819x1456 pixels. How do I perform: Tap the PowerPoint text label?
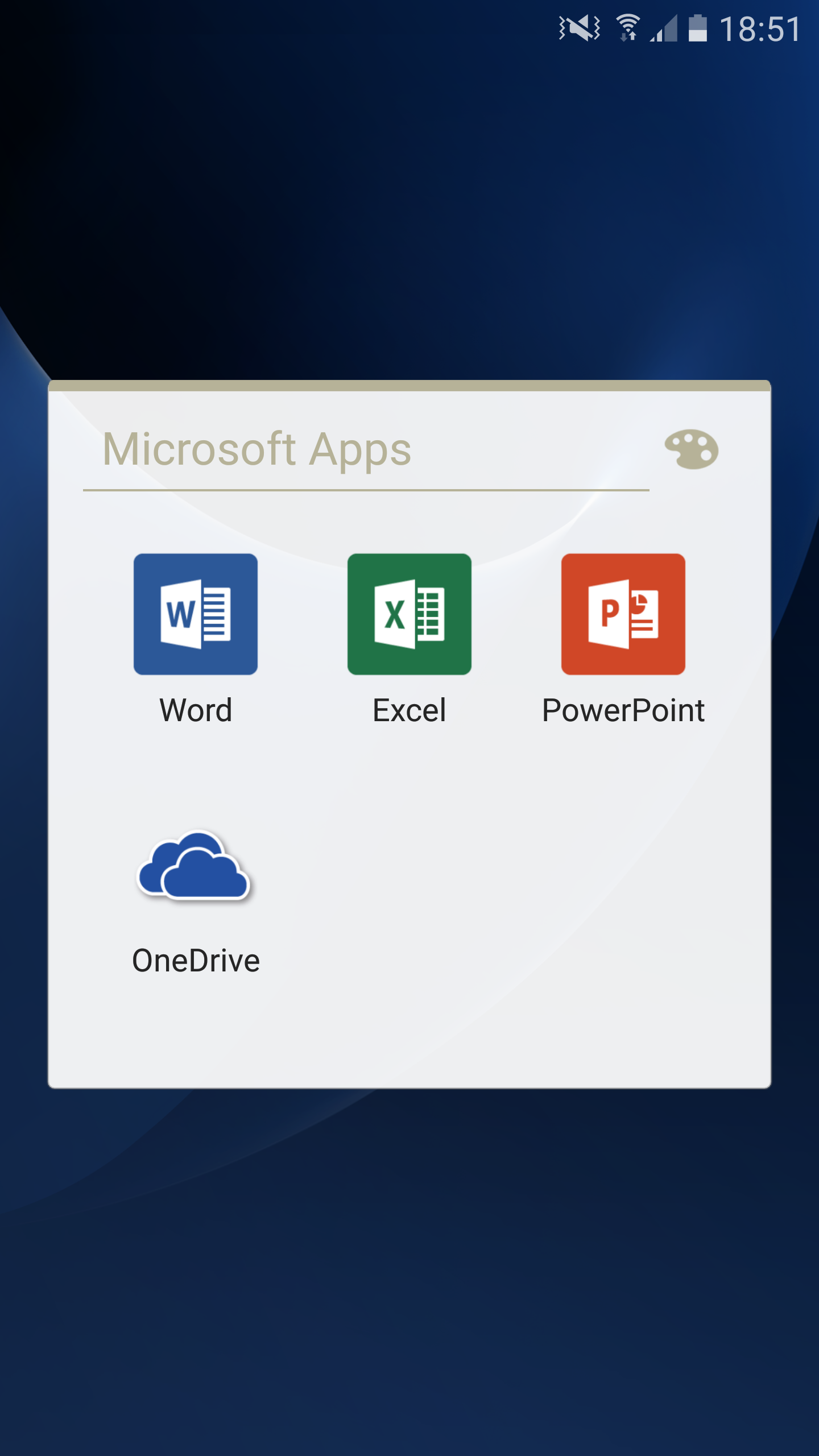click(623, 710)
